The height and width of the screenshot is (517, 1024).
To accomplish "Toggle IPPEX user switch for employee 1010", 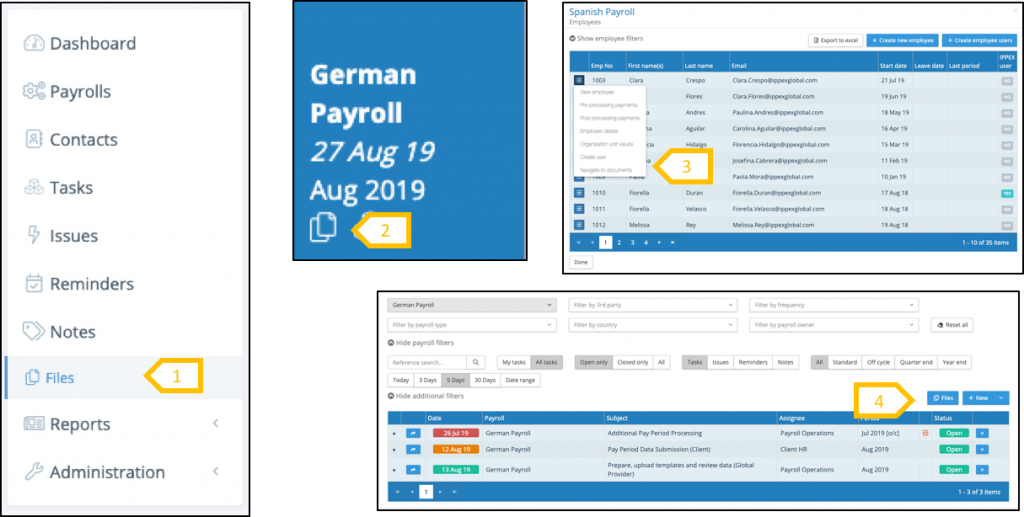I will click(x=1007, y=192).
